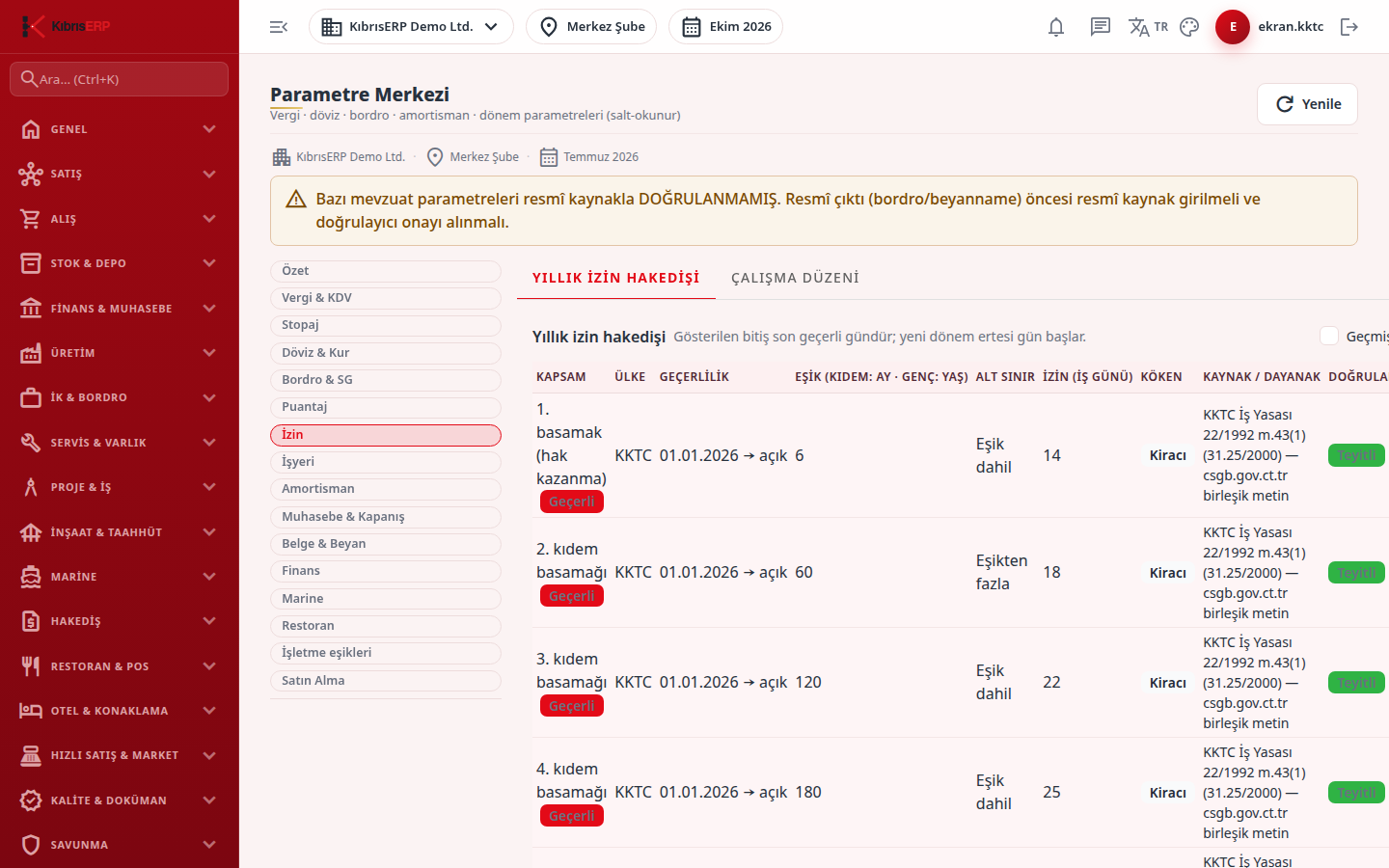Click the Yenile button
Image resolution: width=1389 pixels, height=868 pixels.
(x=1307, y=104)
